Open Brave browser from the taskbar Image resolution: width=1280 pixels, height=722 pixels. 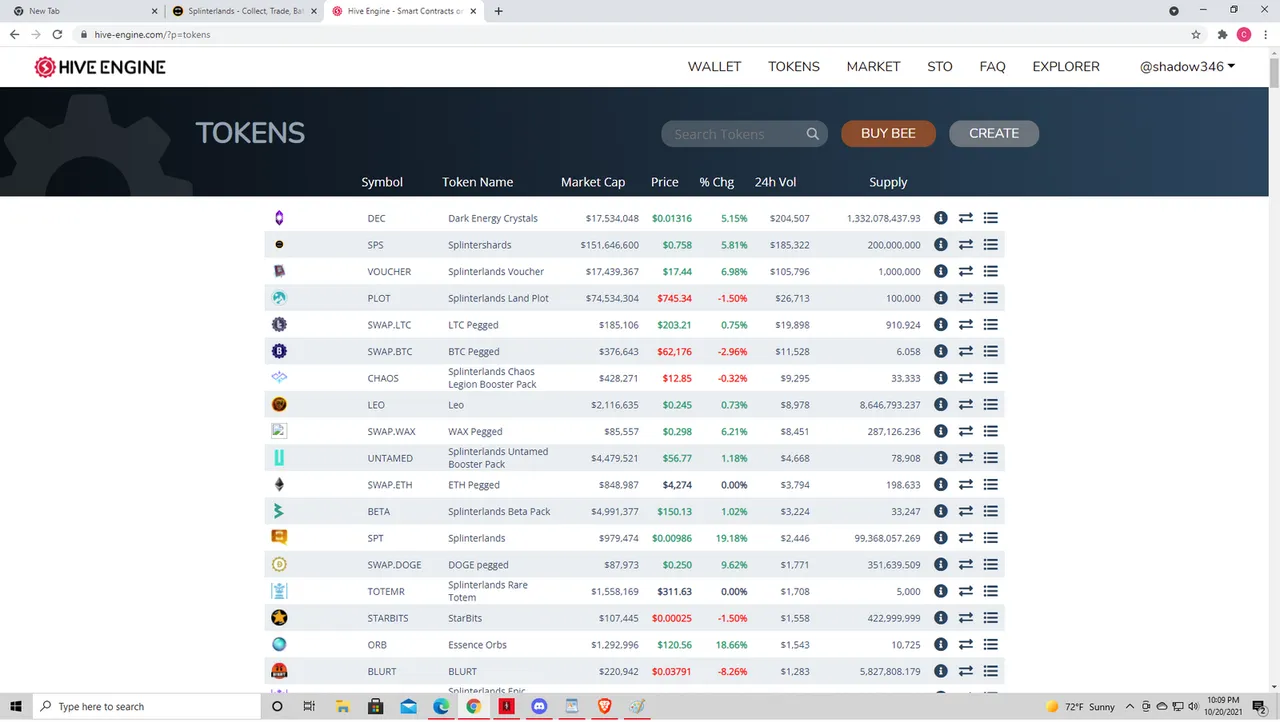pos(604,707)
